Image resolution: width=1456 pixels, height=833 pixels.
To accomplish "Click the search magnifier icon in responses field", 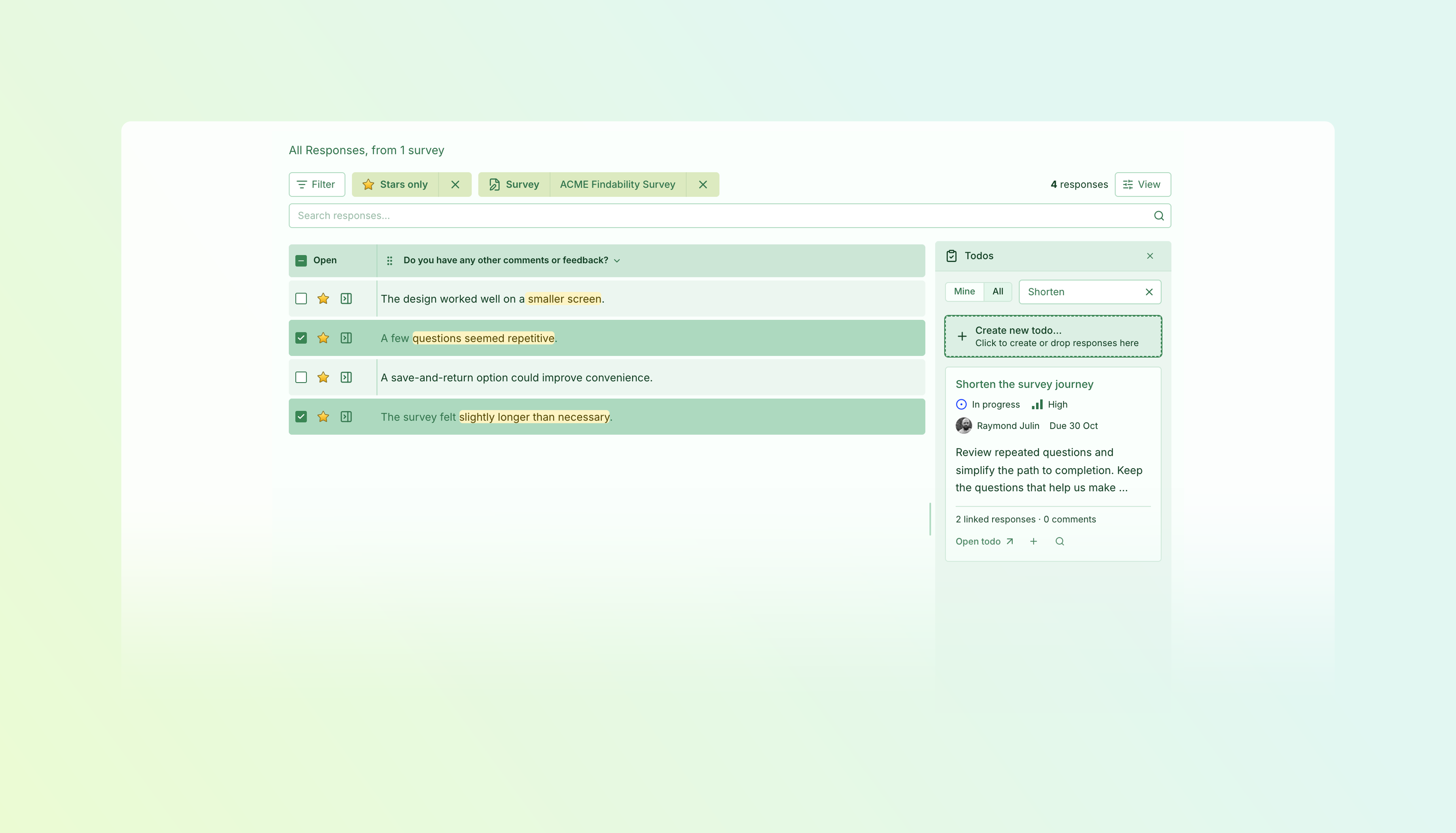I will point(1158,216).
